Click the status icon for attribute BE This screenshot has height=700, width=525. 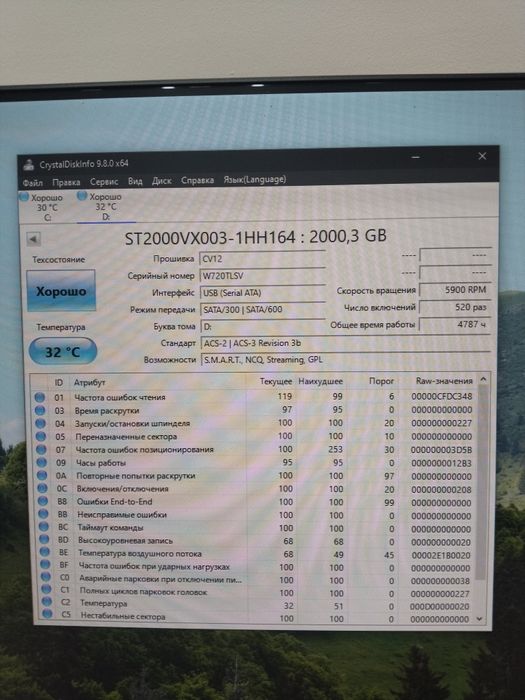(45, 553)
